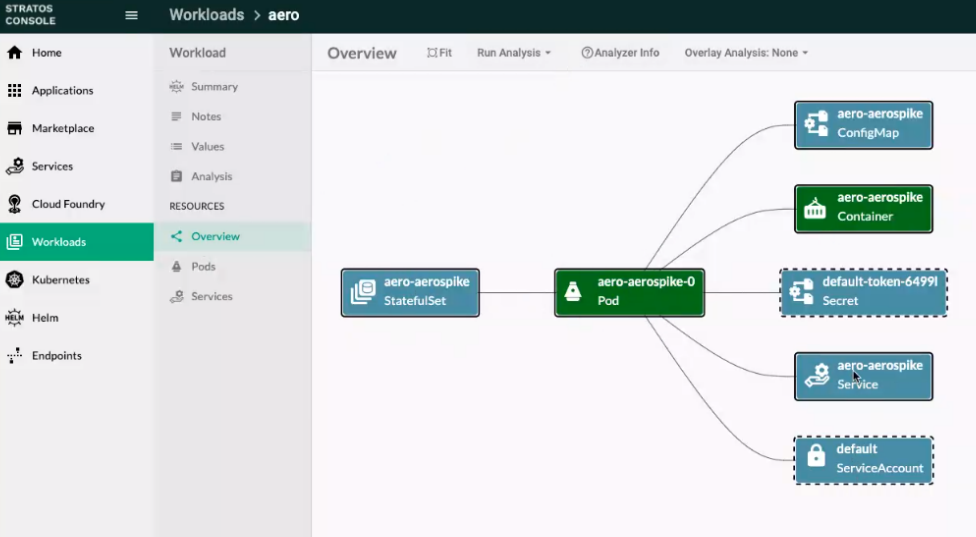Click the hamburger menu icon in header

tap(131, 15)
